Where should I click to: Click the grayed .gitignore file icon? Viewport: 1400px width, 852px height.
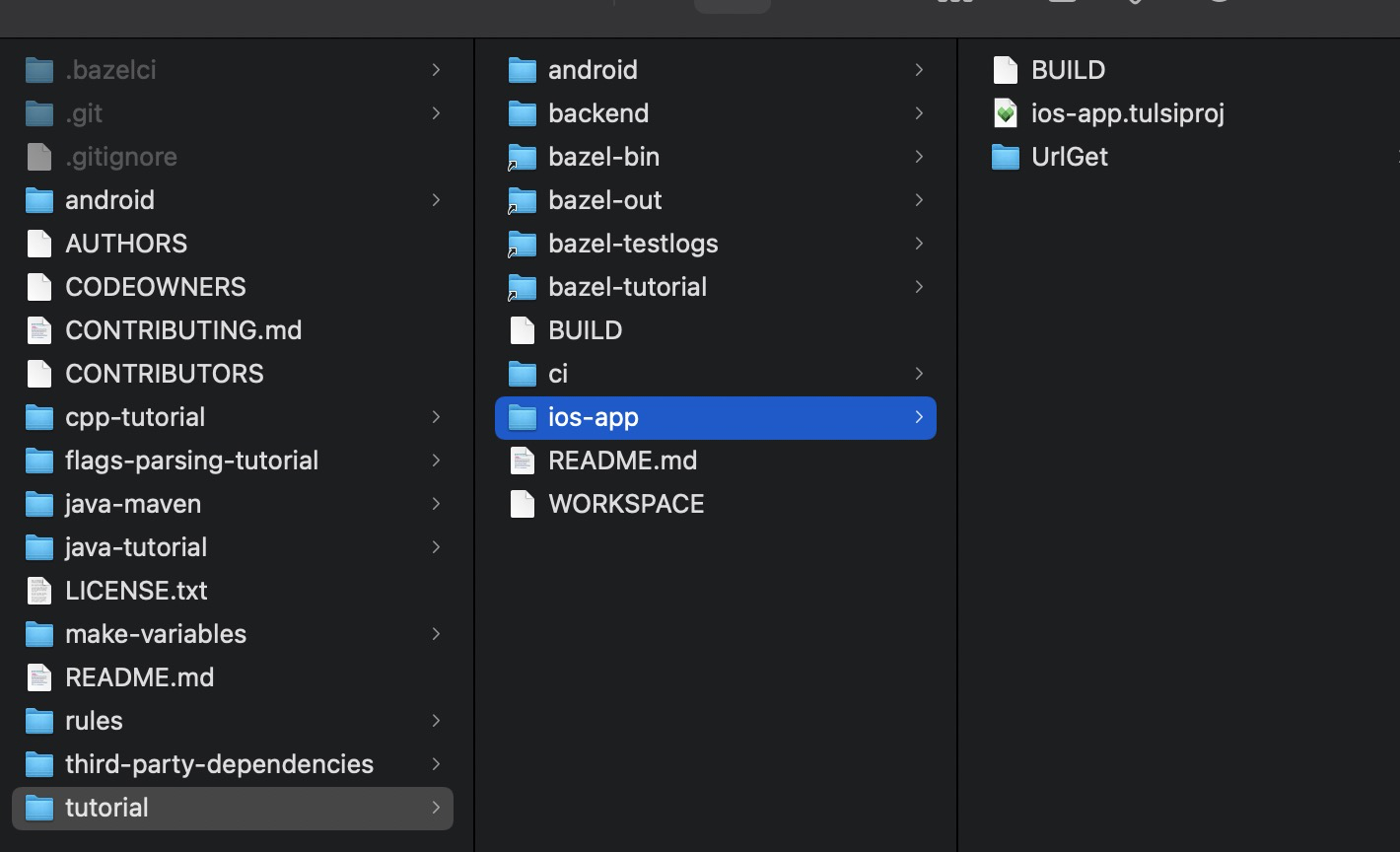pos(39,156)
